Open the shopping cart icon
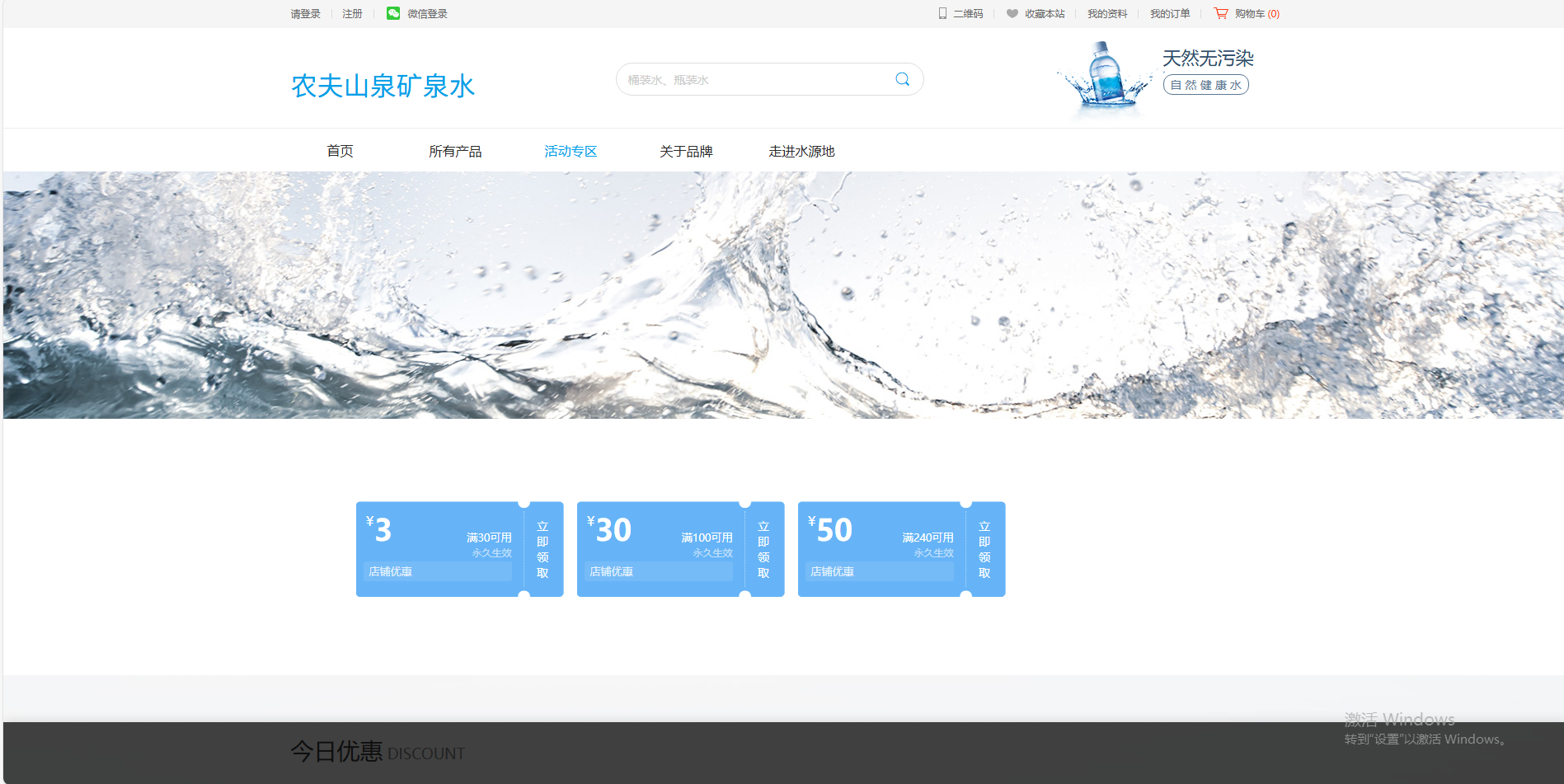The image size is (1564, 784). pyautogui.click(x=1220, y=13)
